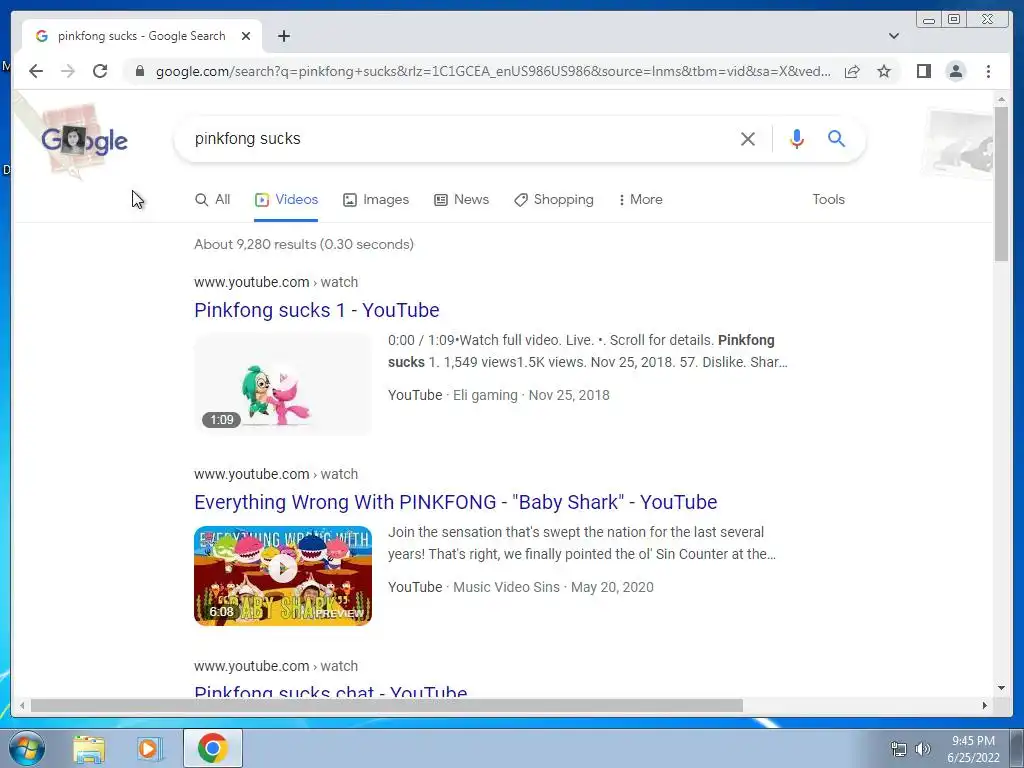Viewport: 1024px width, 768px height.
Task: Switch to the Images tab
Action: (x=376, y=200)
